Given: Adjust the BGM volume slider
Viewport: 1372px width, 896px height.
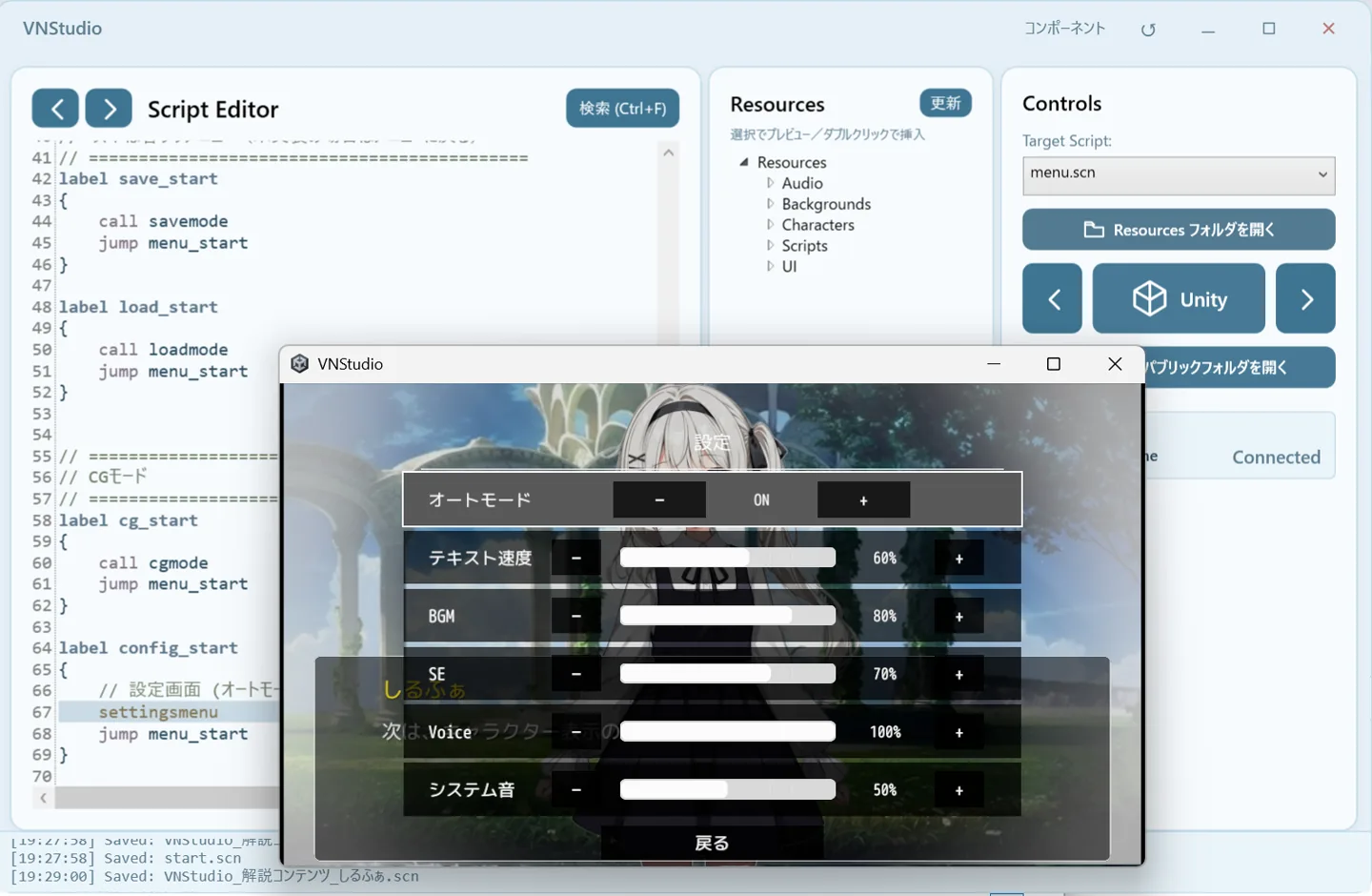Looking at the screenshot, I should 728,616.
